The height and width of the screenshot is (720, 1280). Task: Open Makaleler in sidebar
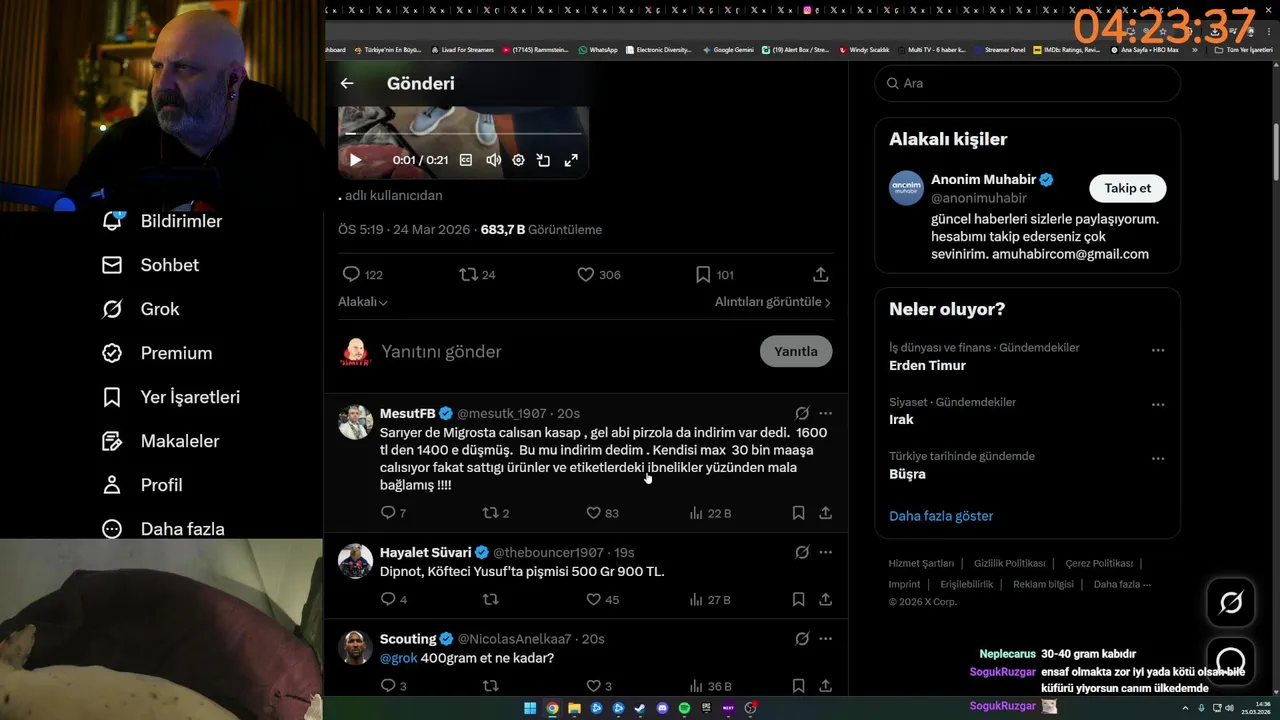coord(160,441)
